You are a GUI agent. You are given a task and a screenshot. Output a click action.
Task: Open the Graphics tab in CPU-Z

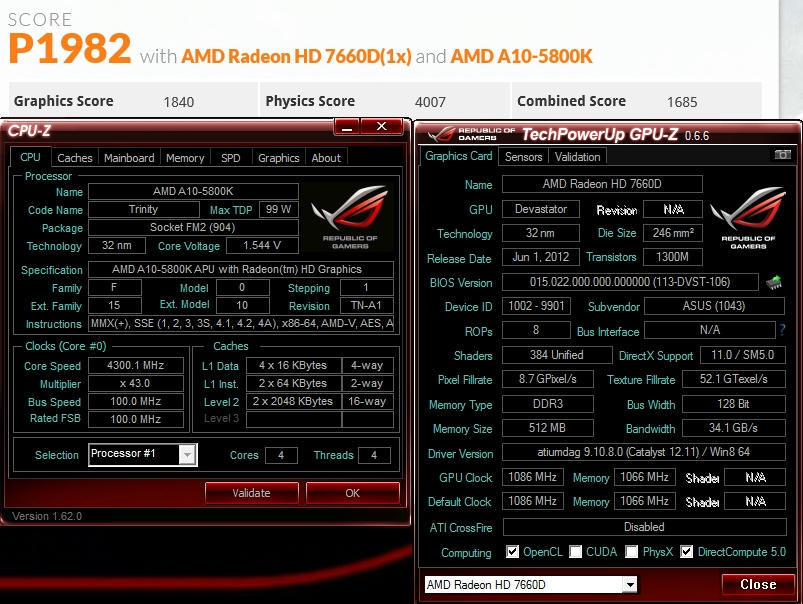[x=279, y=158]
